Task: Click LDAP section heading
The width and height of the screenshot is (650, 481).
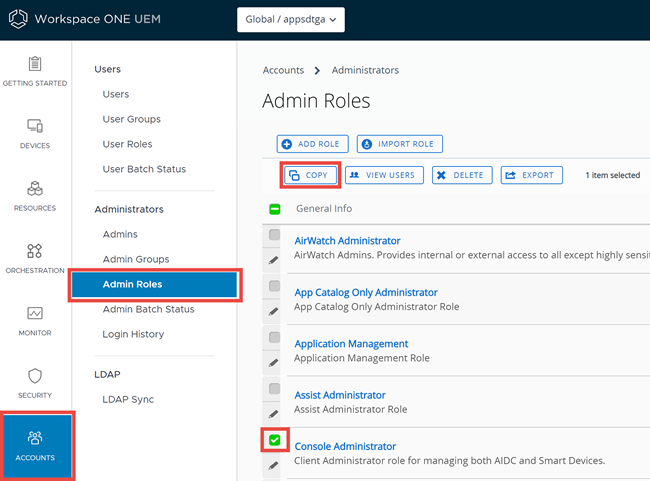Action: pyautogui.click(x=107, y=374)
